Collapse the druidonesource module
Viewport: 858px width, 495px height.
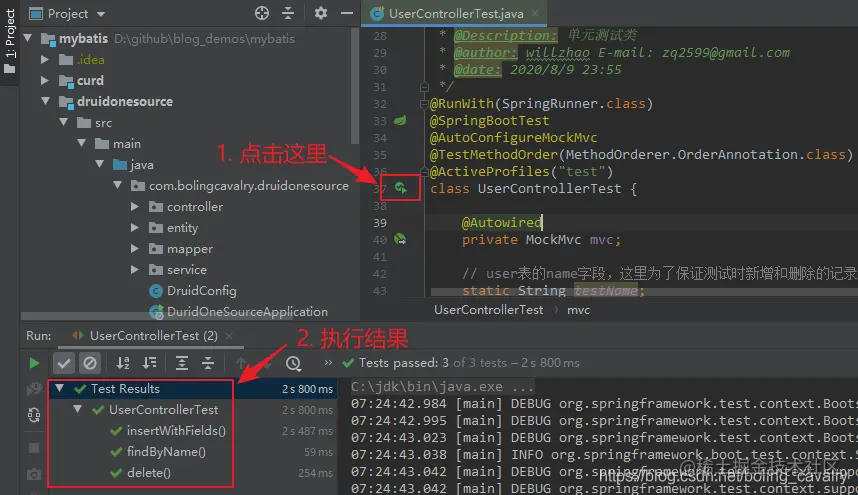click(45, 101)
